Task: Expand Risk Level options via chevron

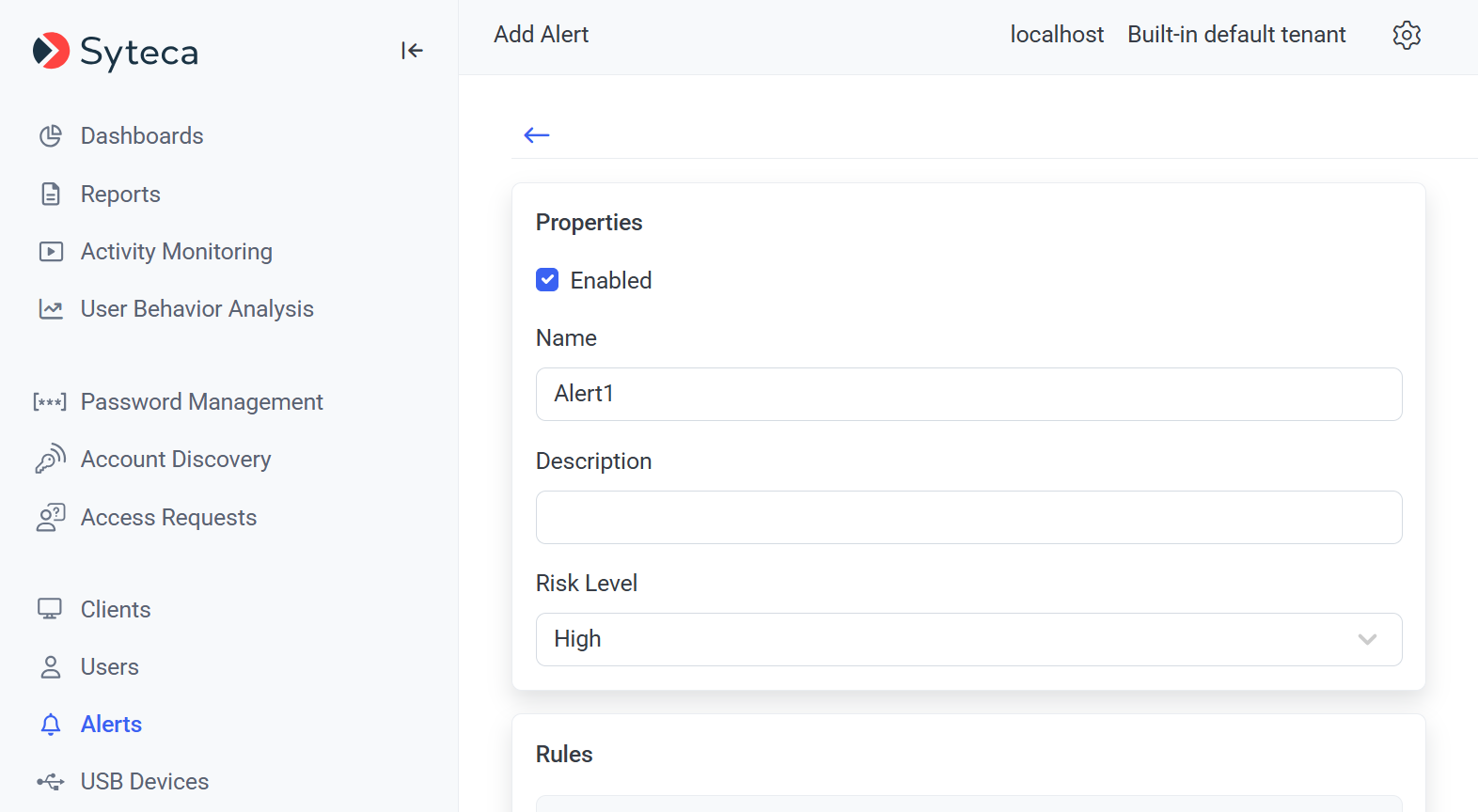Action: [1367, 639]
